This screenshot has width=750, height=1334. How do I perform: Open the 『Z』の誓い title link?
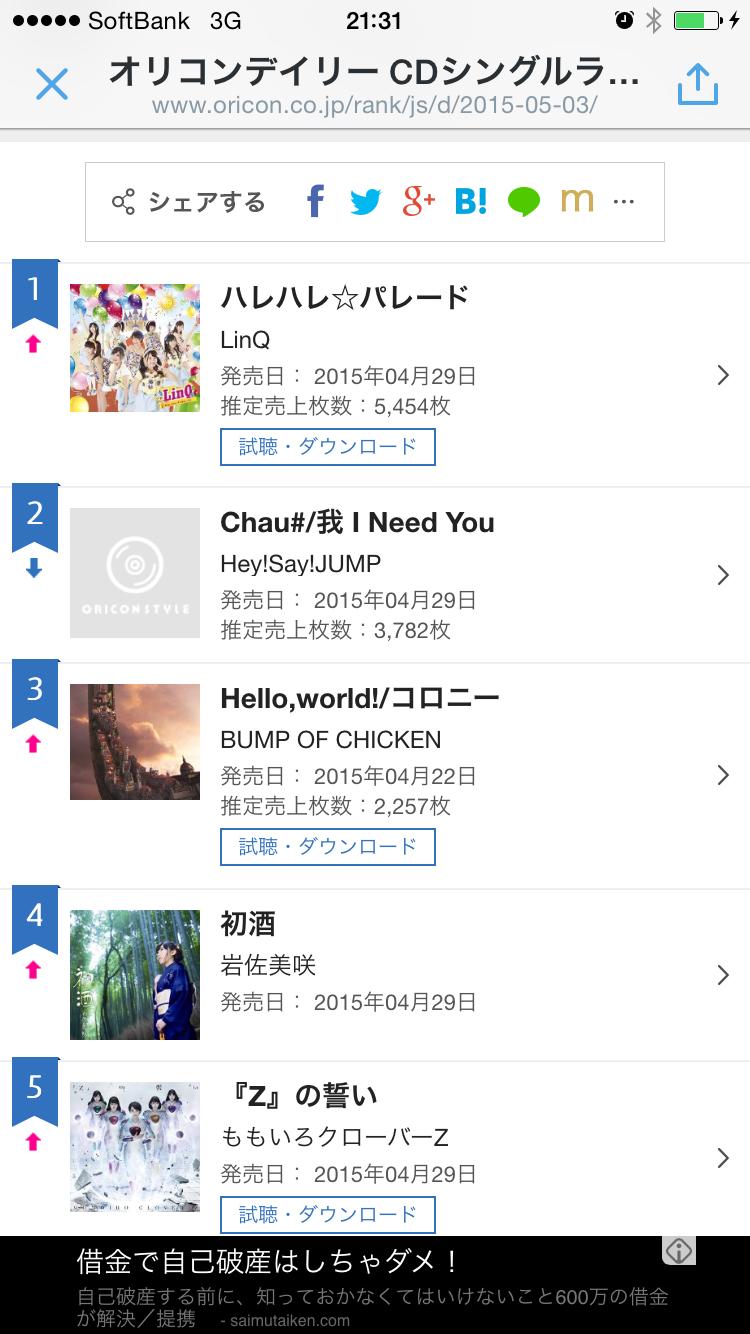(299, 1096)
